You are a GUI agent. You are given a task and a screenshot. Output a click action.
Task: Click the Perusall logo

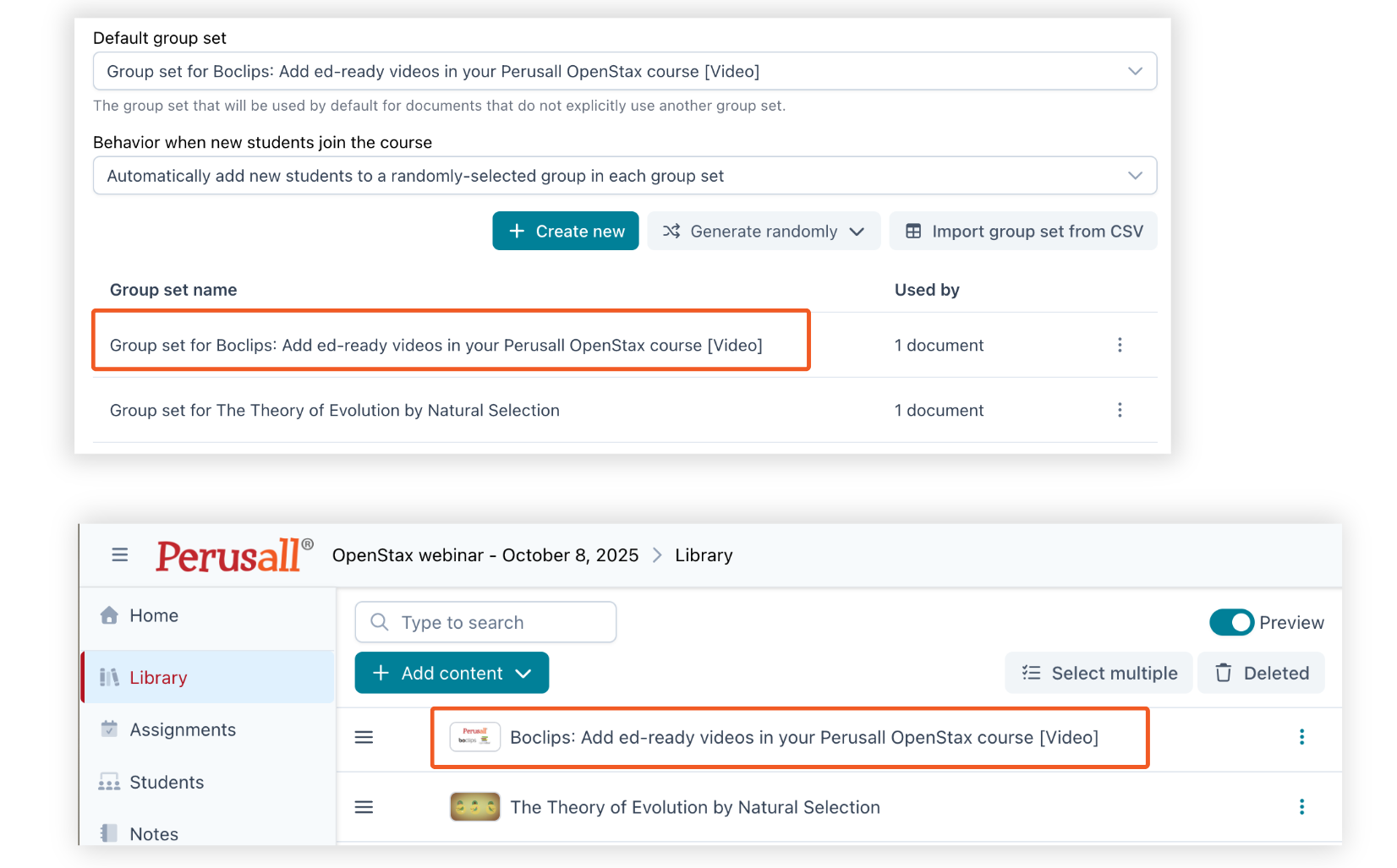[x=234, y=555]
